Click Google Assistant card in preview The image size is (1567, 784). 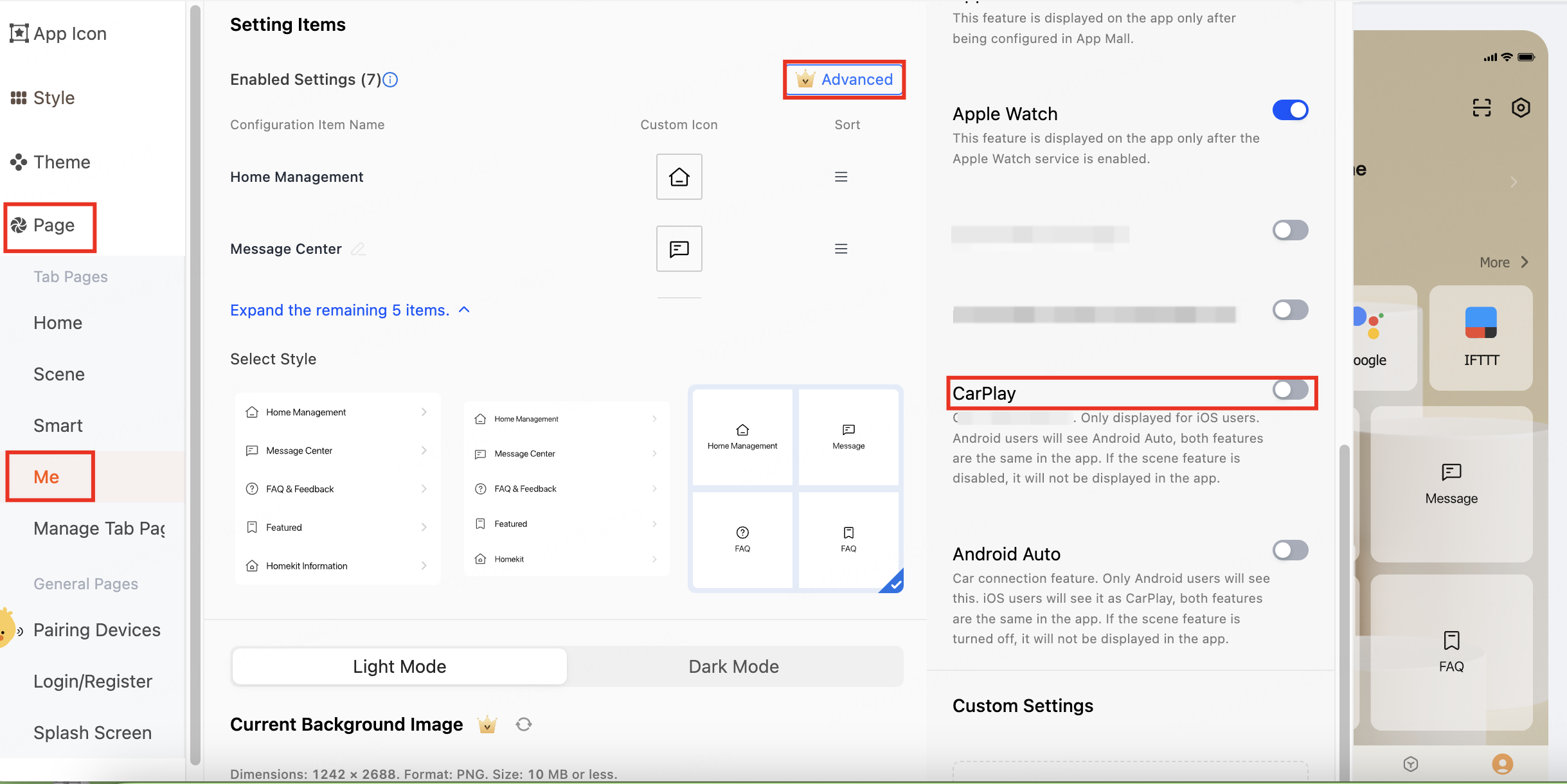pos(1384,338)
